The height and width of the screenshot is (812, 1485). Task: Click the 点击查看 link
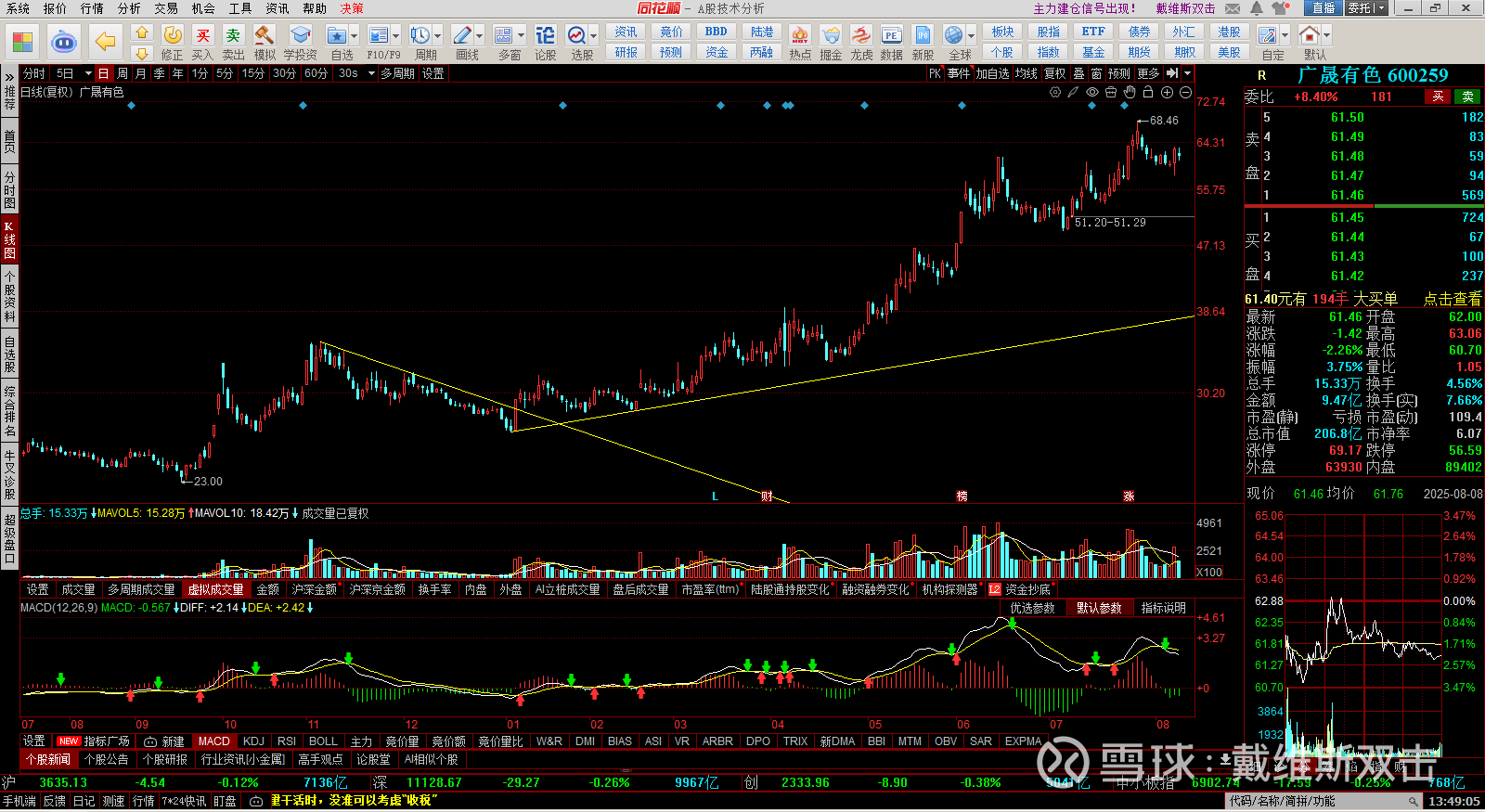[x=1453, y=299]
